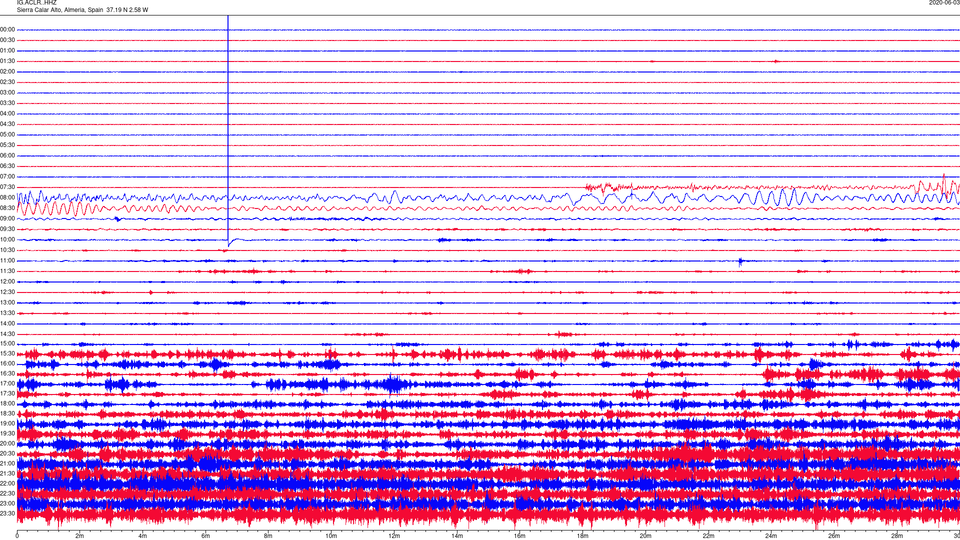This screenshot has width=960, height=540.
Task: Select the 15:00 trace time label
Action: tap(7, 343)
